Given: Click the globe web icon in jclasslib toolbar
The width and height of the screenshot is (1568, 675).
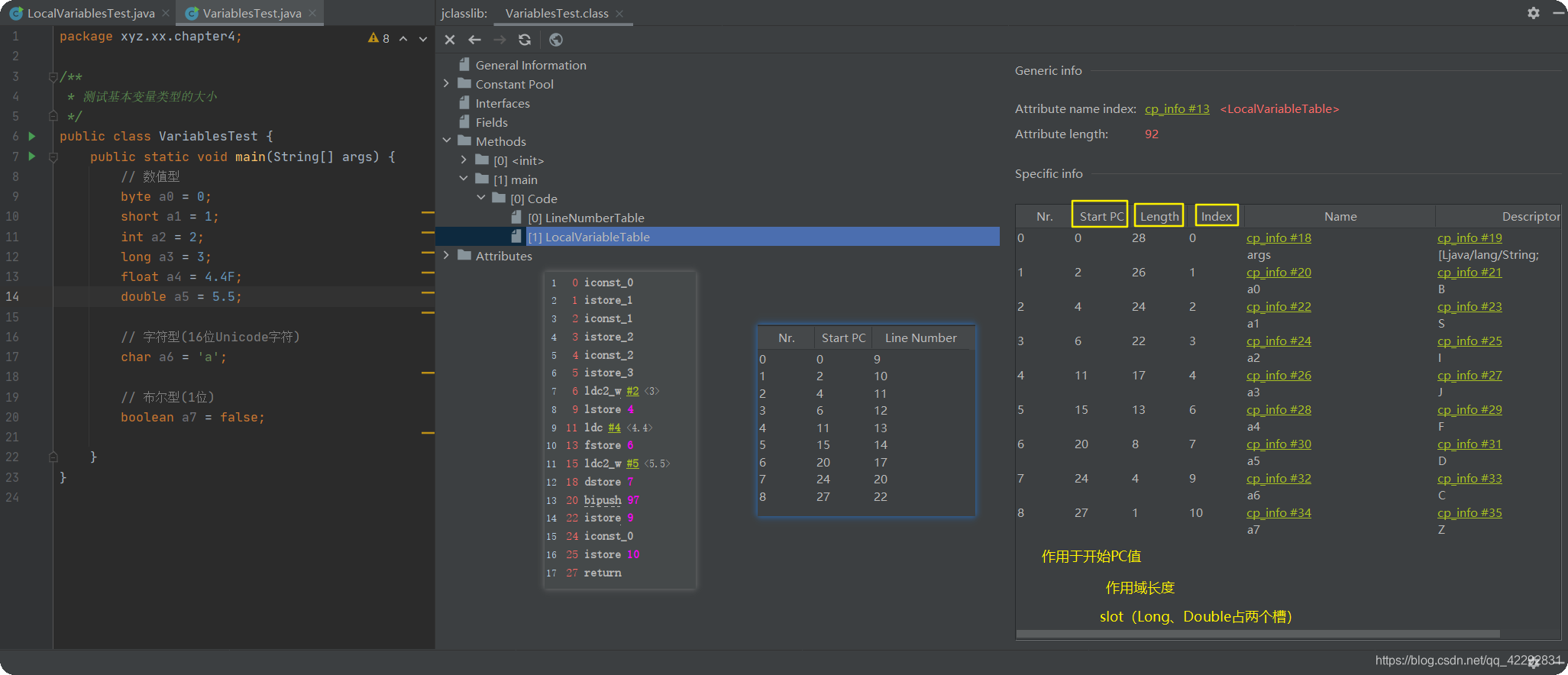Looking at the screenshot, I should coord(556,40).
